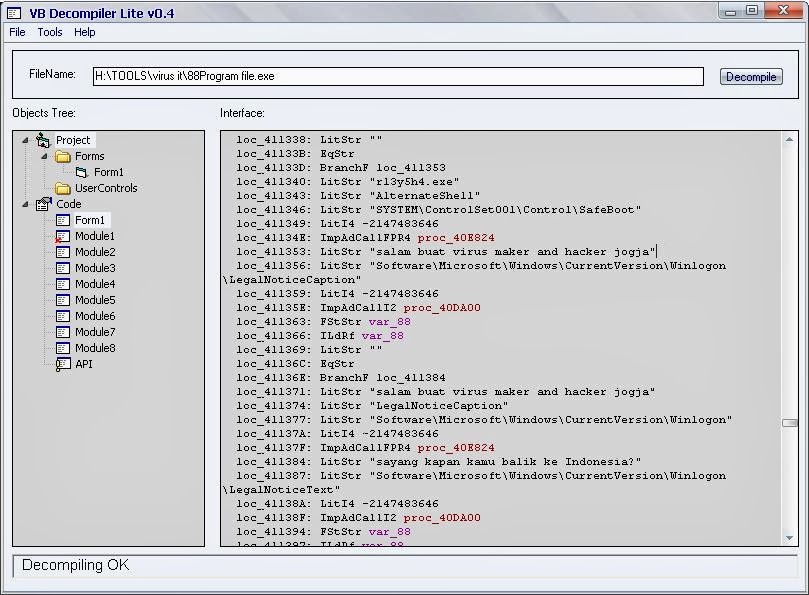Click red proc_40DA00 at loc_41135E
This screenshot has height=595, width=809.
tap(442, 308)
